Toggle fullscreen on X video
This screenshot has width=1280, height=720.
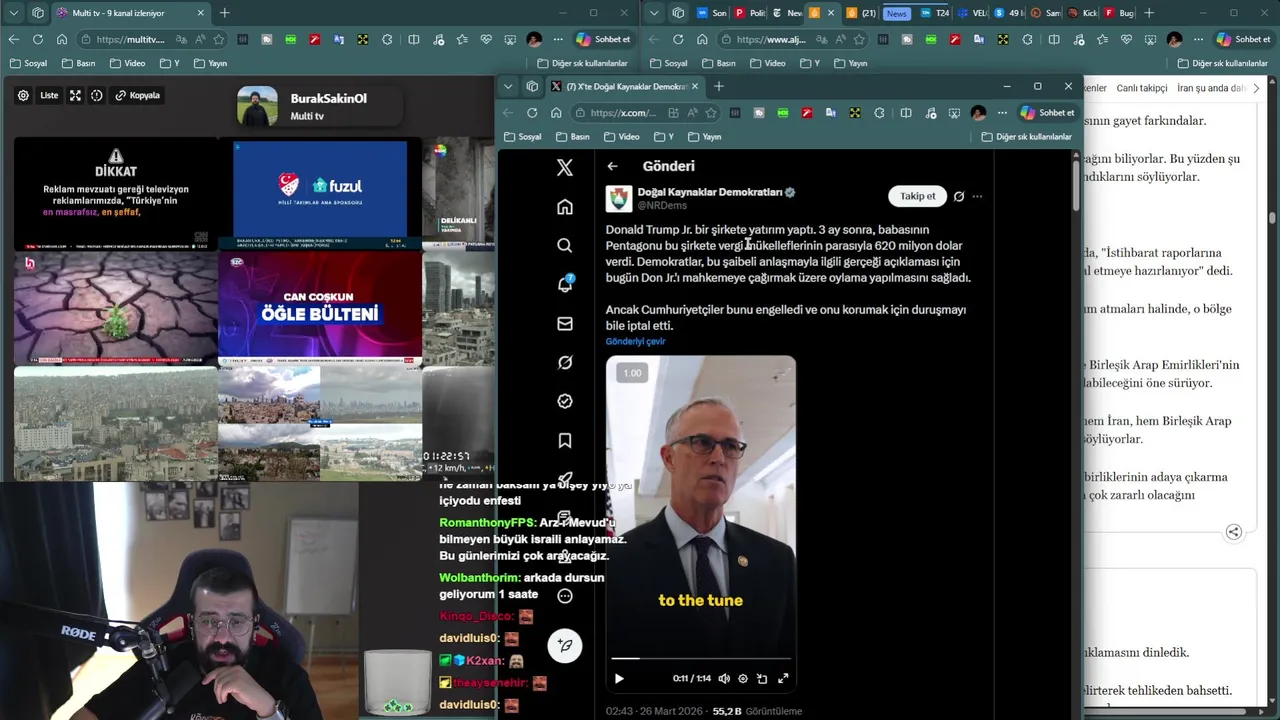click(783, 678)
